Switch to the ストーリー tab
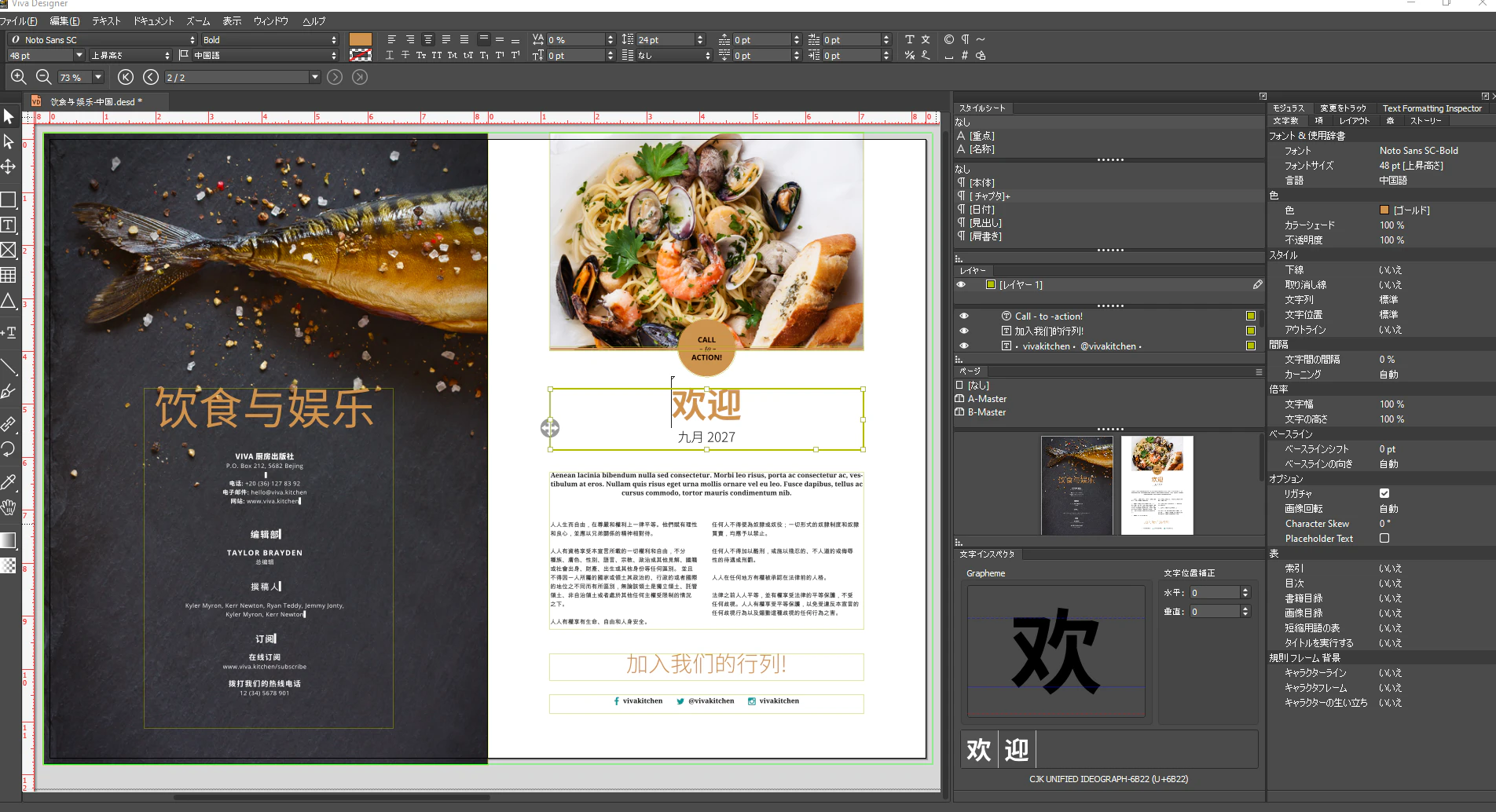 click(x=1427, y=121)
